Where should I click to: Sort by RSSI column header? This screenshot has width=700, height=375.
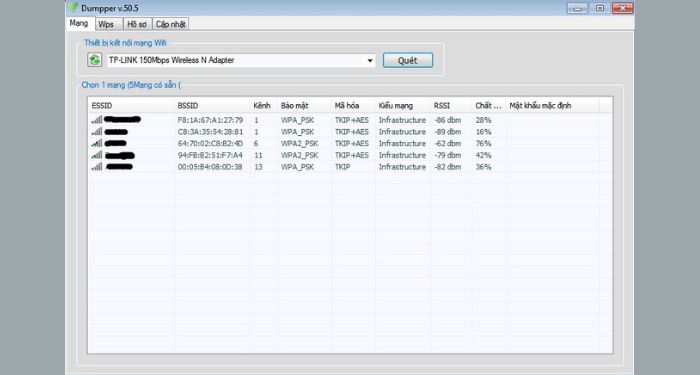(x=451, y=105)
